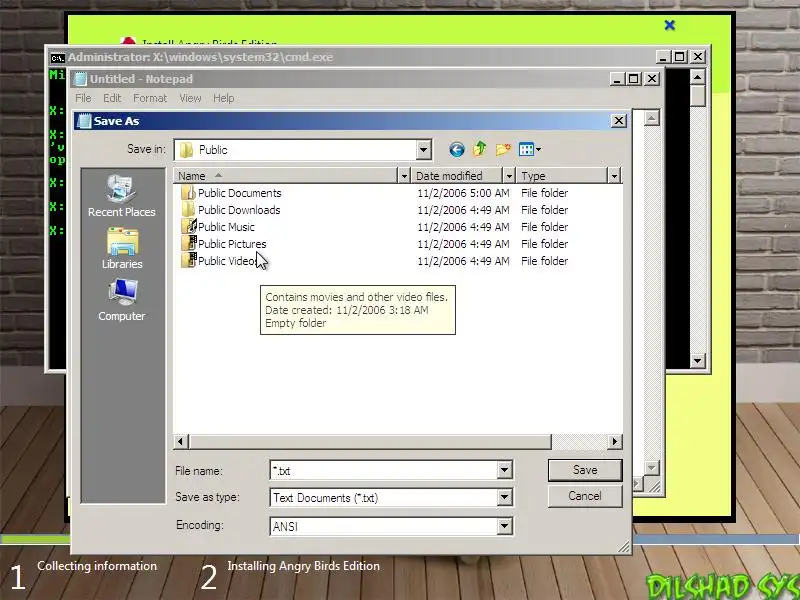Select the Public Videos folder icon

point(189,260)
